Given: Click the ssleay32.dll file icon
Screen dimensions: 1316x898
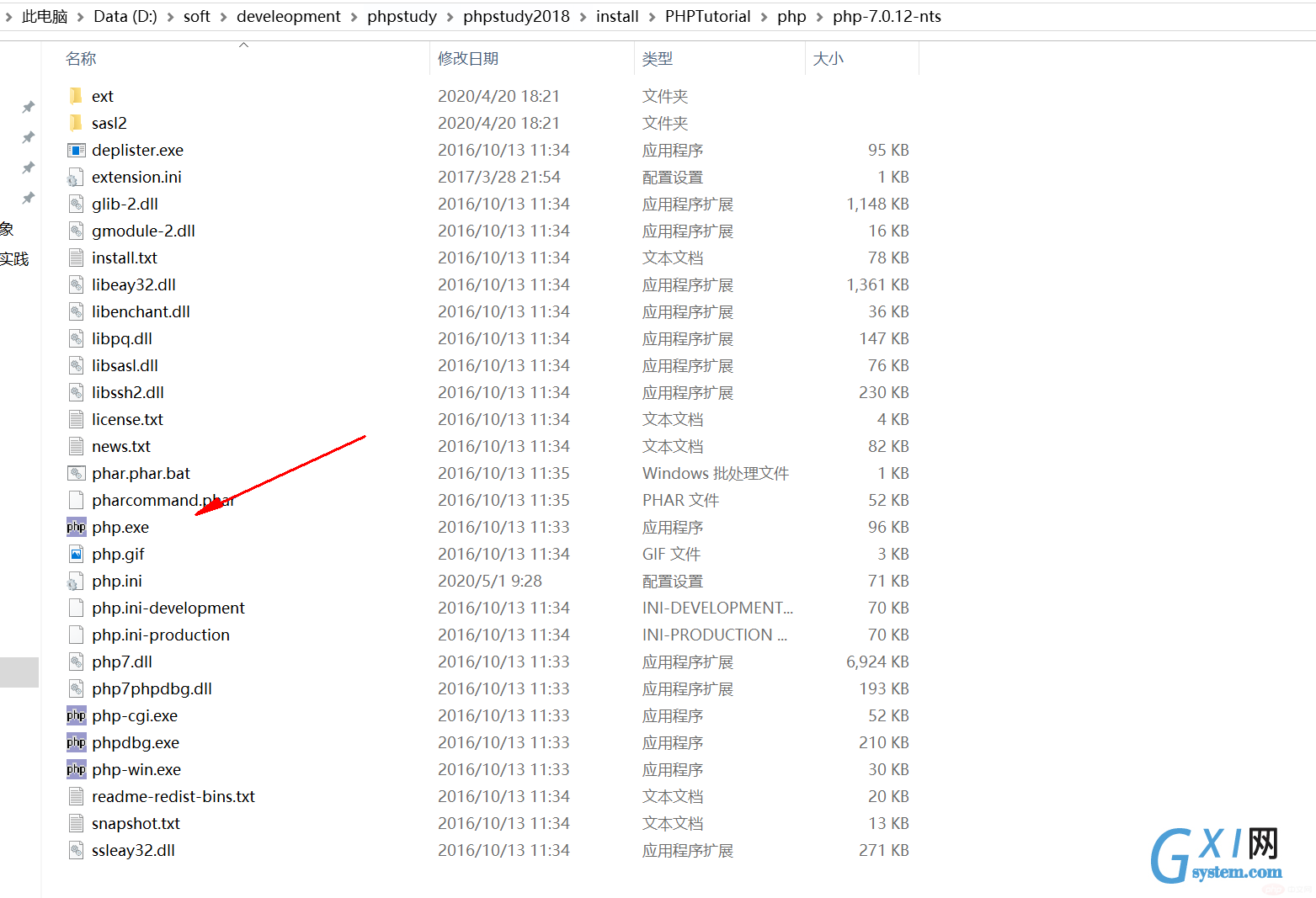Looking at the screenshot, I should tap(76, 850).
